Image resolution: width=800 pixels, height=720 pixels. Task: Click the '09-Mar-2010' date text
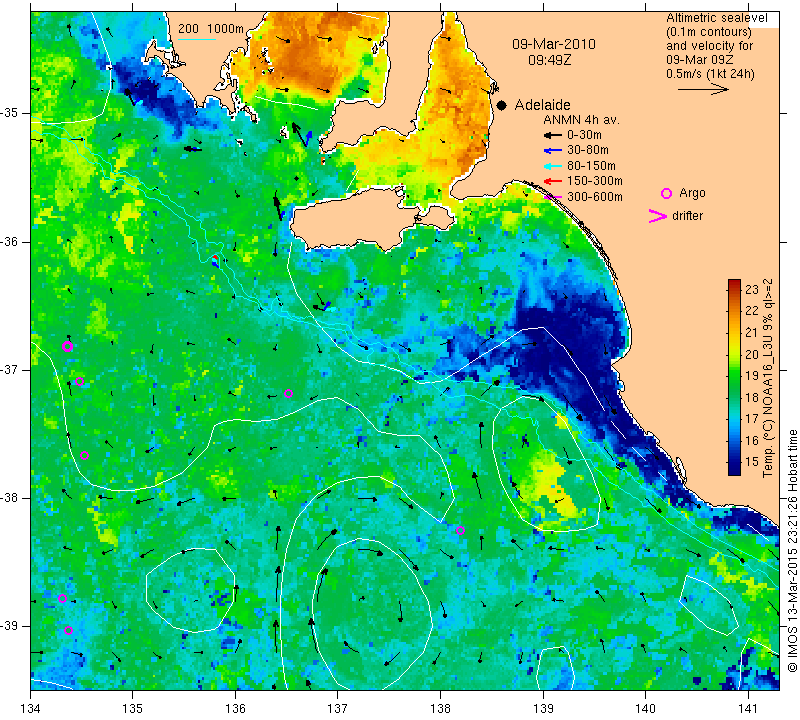[554, 44]
